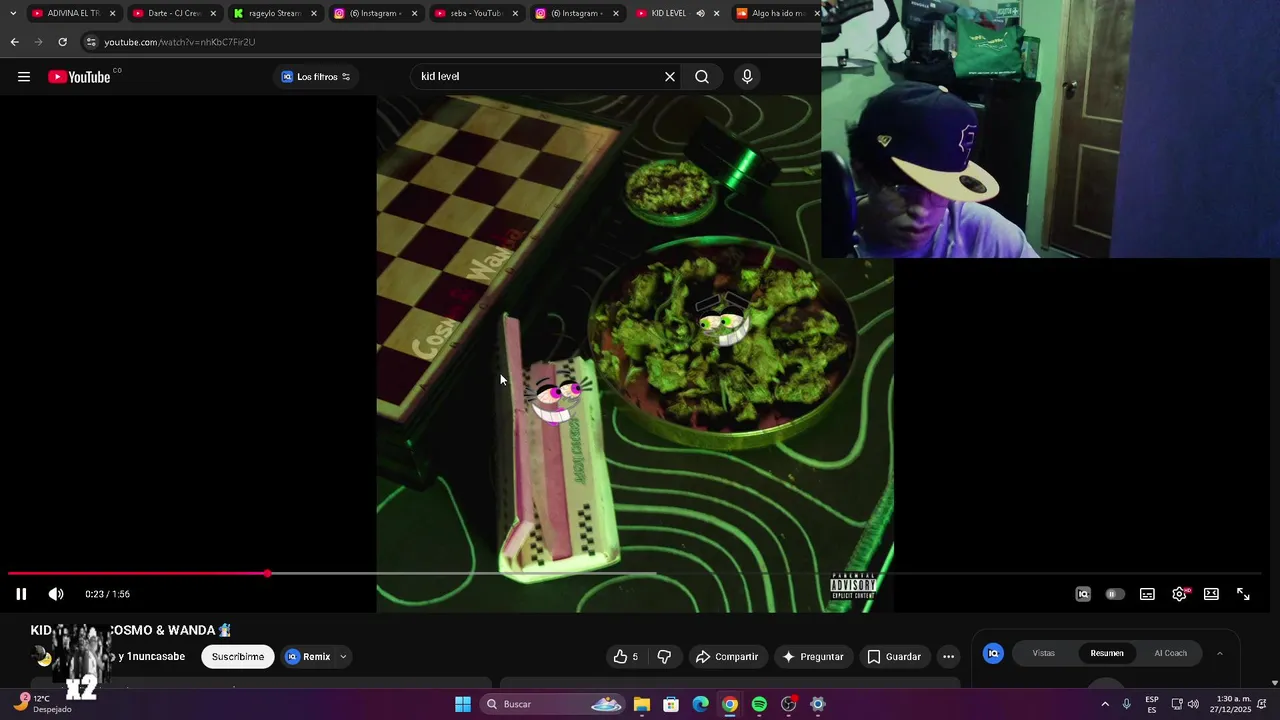Click the video title 'COSMO & WANDA'
The width and height of the screenshot is (1280, 720).
[161, 630]
